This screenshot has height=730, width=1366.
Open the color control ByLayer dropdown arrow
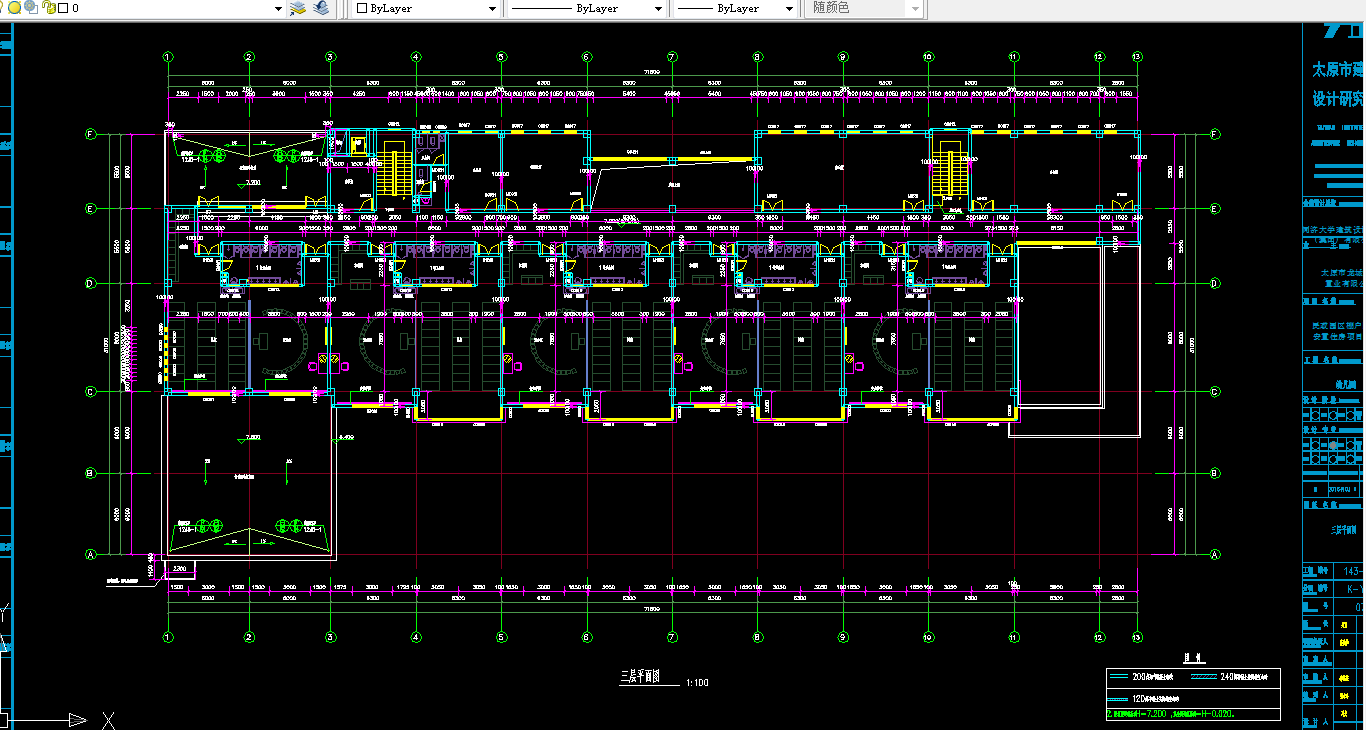tap(492, 8)
